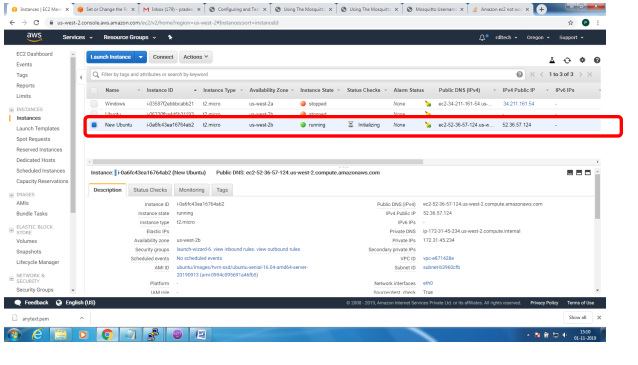638x365 pixels.
Task: Go to previous page of results
Action: coord(542,74)
